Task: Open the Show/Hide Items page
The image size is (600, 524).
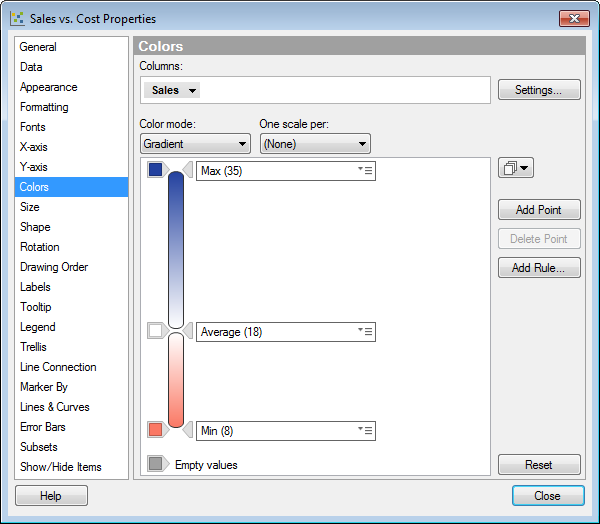Action: pyautogui.click(x=72, y=467)
